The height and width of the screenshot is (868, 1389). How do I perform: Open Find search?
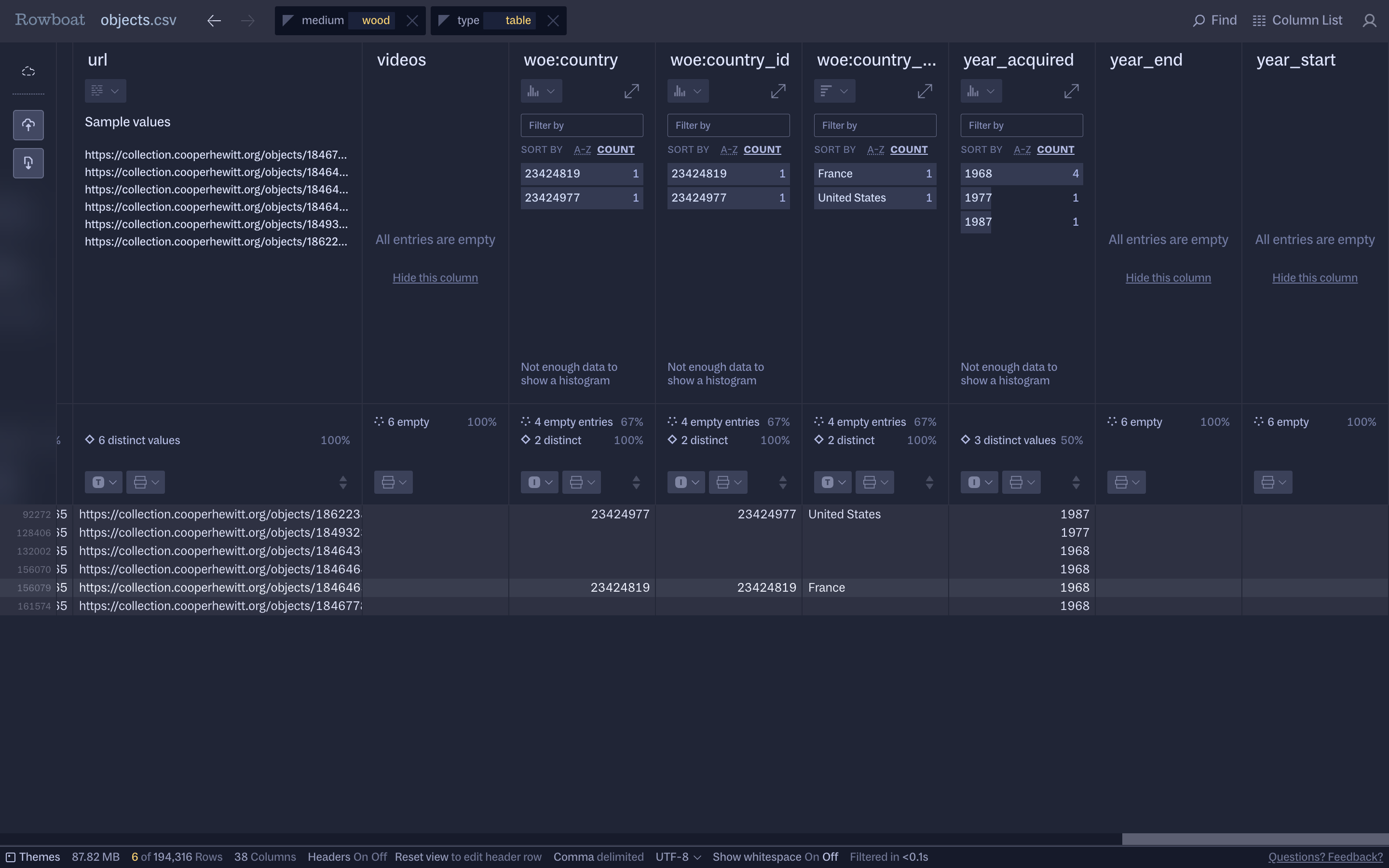1214,21
